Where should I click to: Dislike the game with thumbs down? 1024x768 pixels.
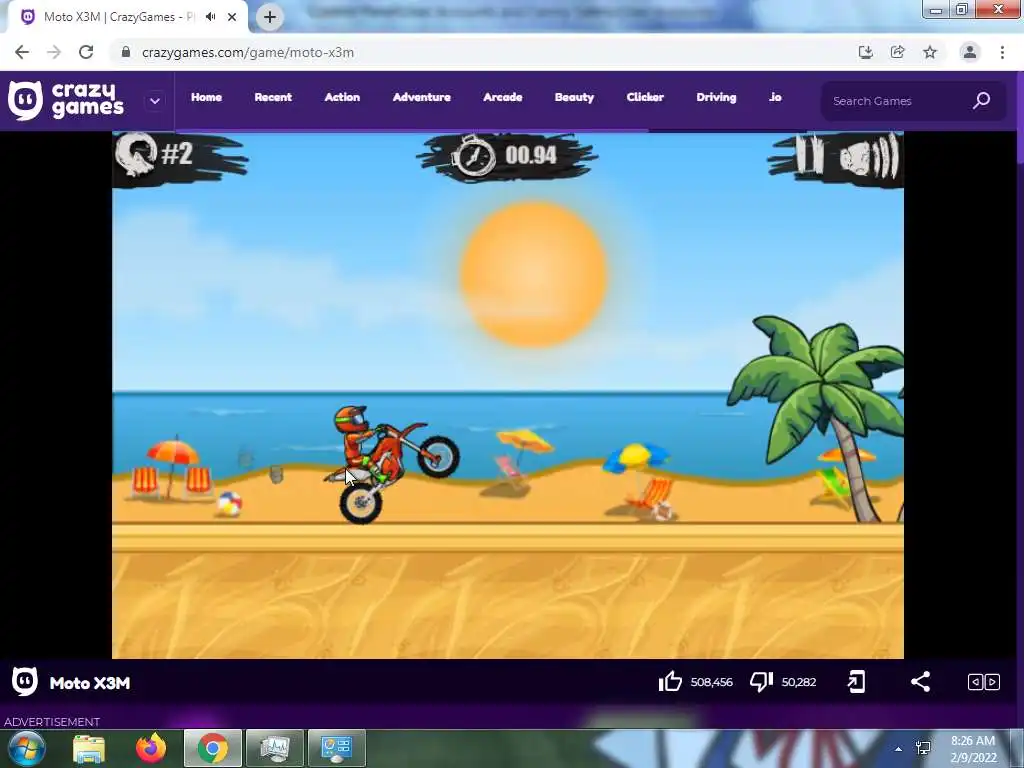(761, 682)
